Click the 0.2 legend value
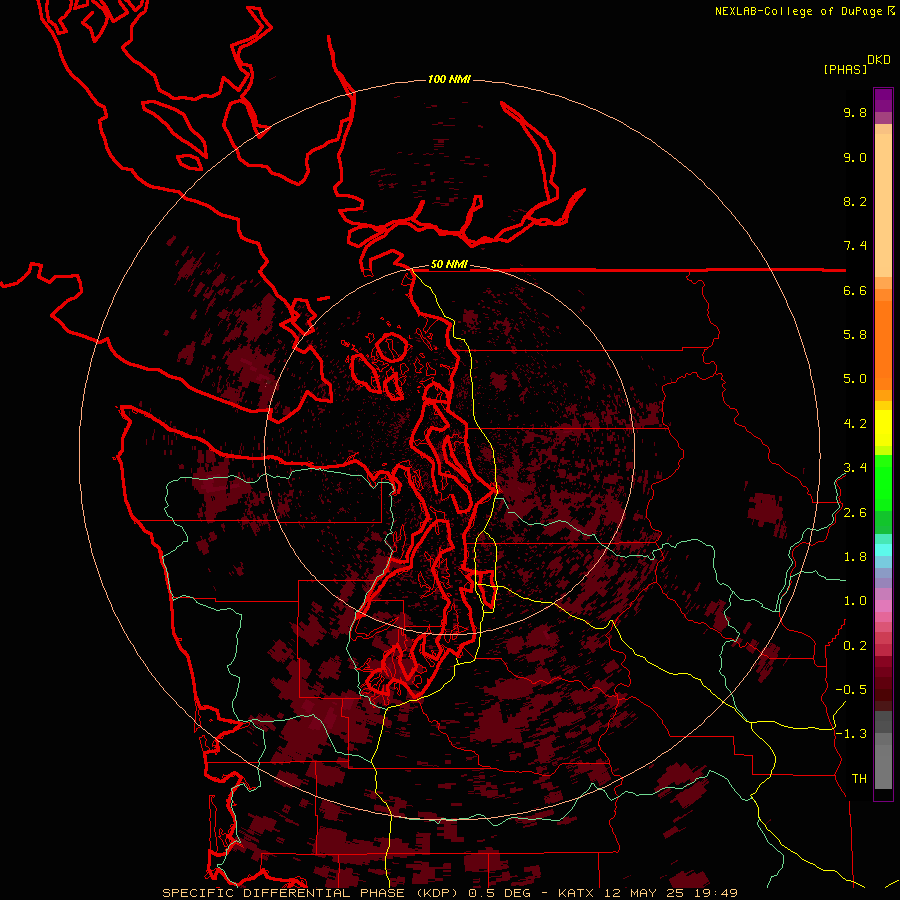 point(855,646)
